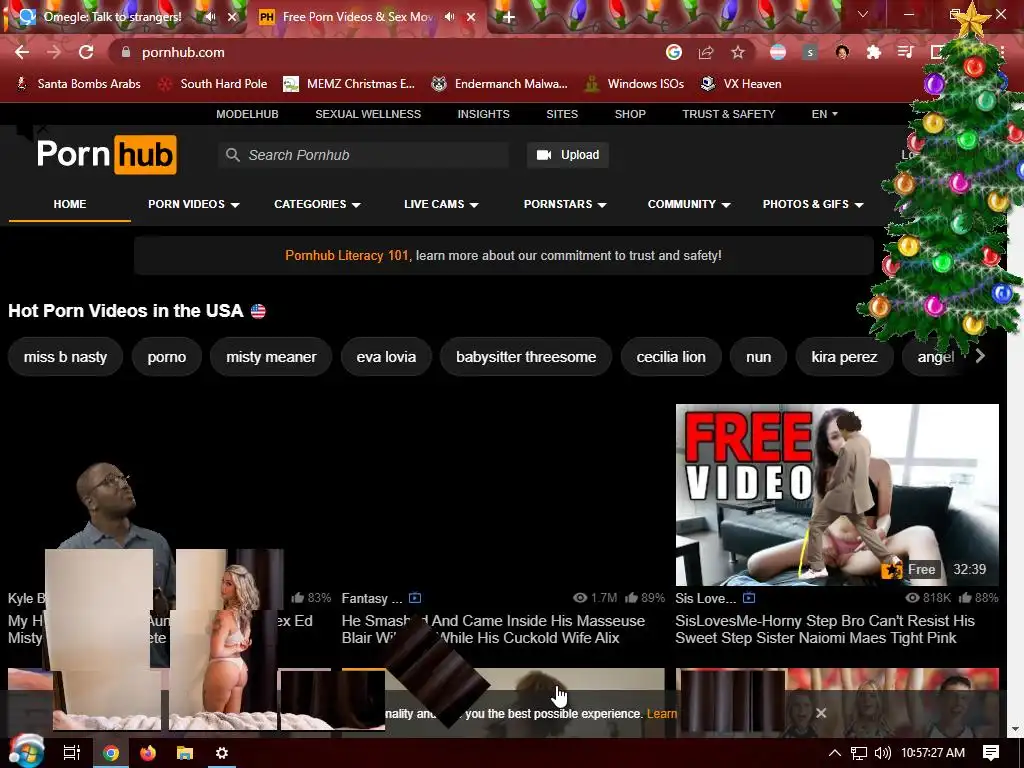Open the avatar face extension icon
The image size is (1024, 768).
(x=842, y=52)
